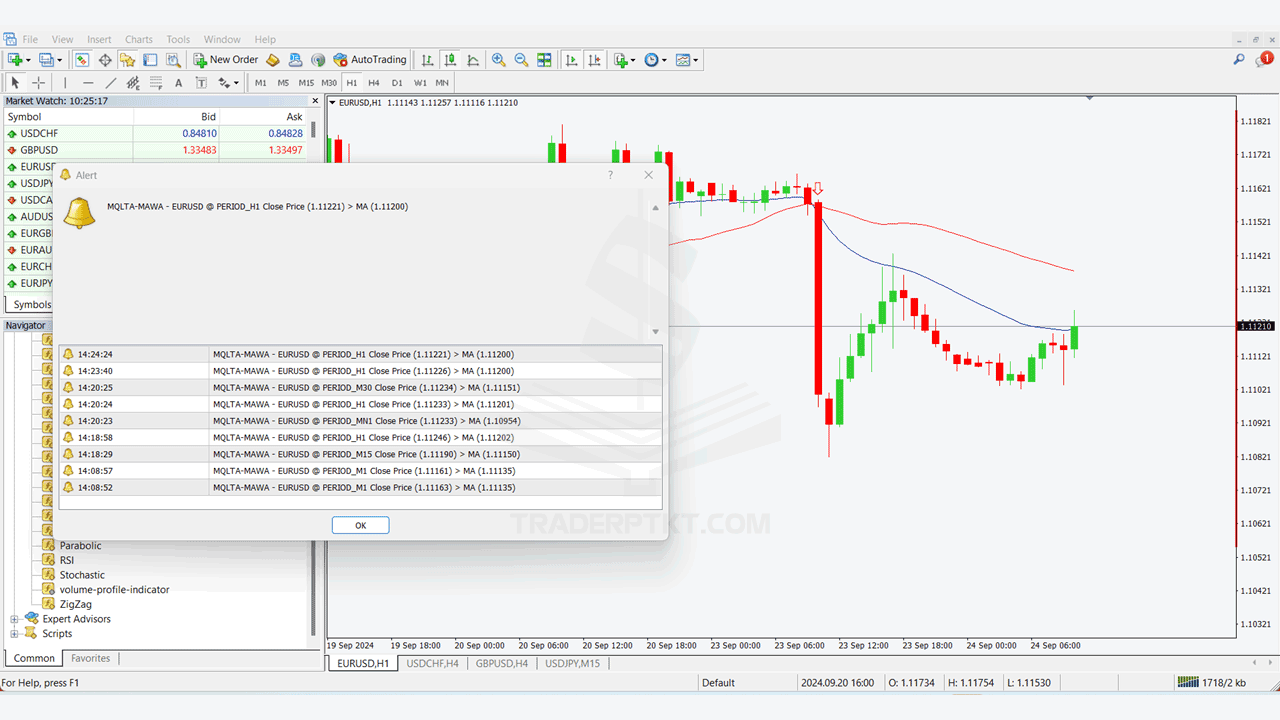Select the text label 'T' tool

(201, 83)
